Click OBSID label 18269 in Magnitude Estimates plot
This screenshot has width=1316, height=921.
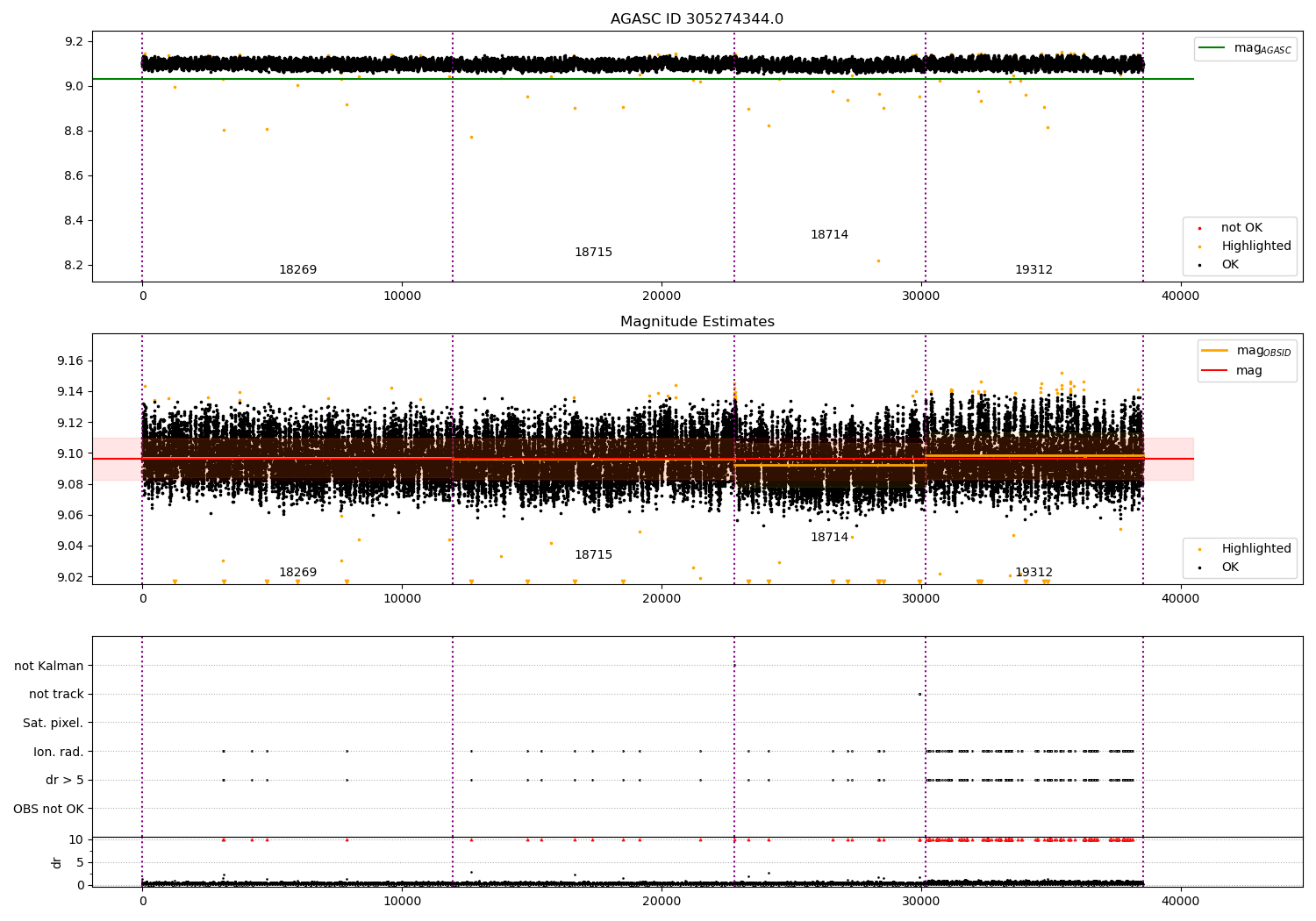click(x=297, y=573)
